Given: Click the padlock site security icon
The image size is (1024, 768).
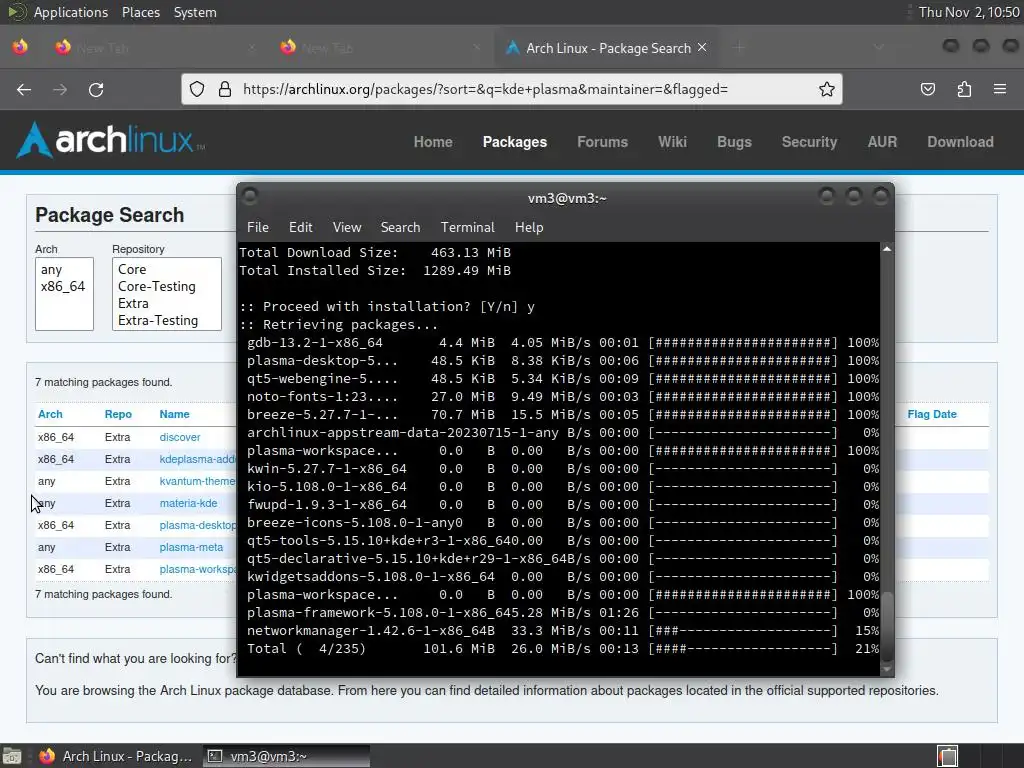Looking at the screenshot, I should coord(225,89).
